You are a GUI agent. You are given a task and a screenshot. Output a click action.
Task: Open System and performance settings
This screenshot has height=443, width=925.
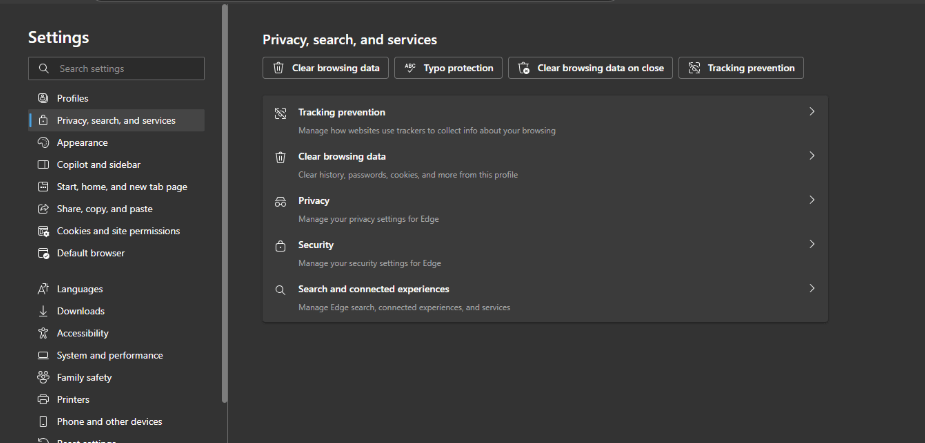(x=116, y=356)
